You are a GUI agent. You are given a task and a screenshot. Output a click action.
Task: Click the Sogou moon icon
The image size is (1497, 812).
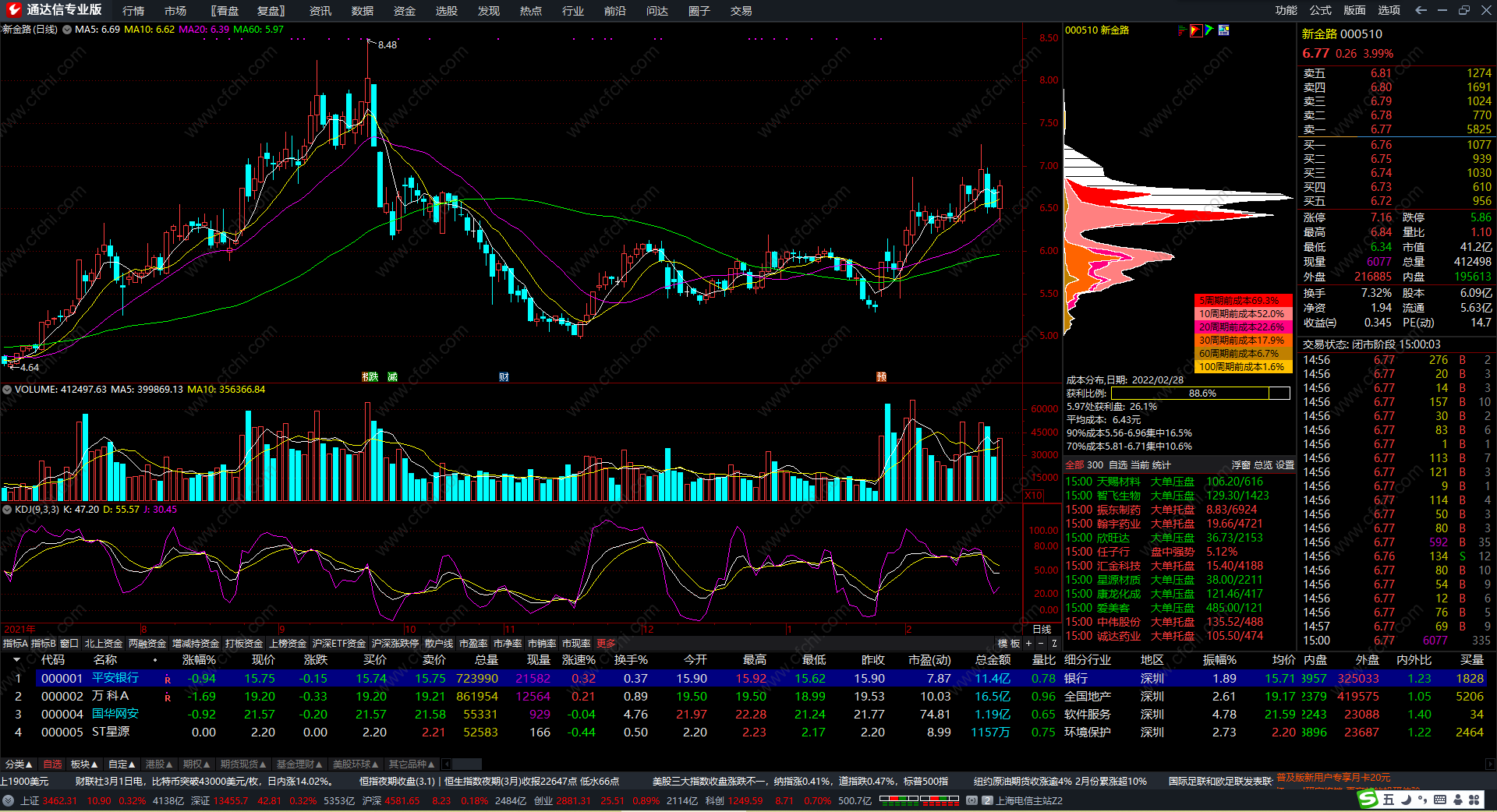tap(1406, 800)
